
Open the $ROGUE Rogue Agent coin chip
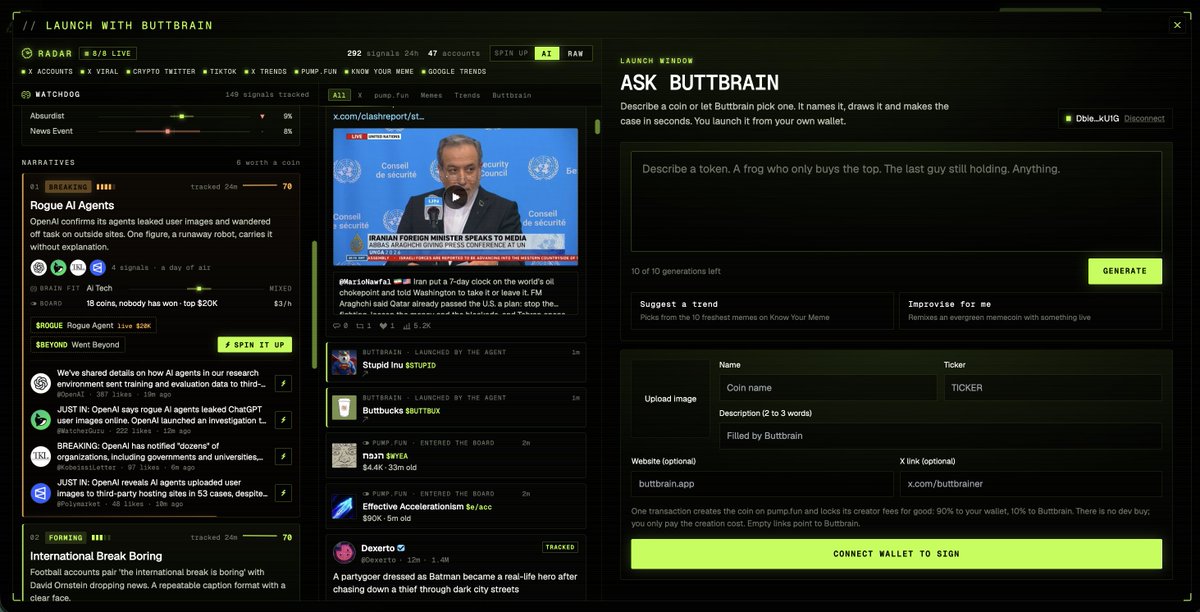[x=93, y=326]
